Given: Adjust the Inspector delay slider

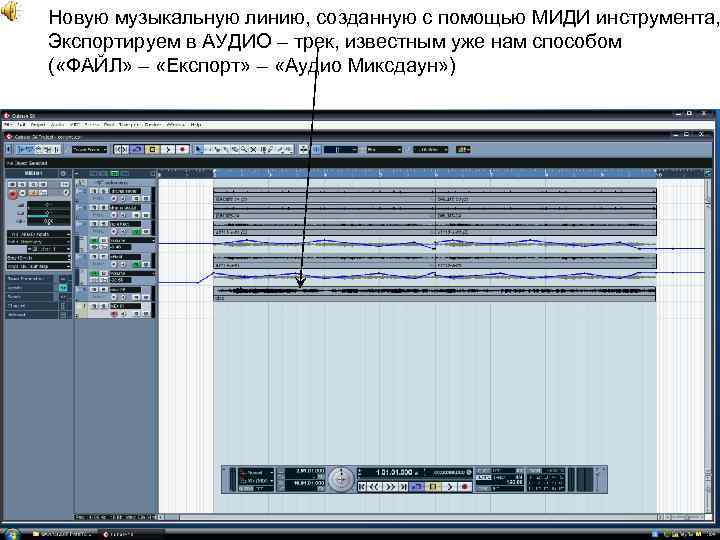Looking at the screenshot, I should click(48, 221).
